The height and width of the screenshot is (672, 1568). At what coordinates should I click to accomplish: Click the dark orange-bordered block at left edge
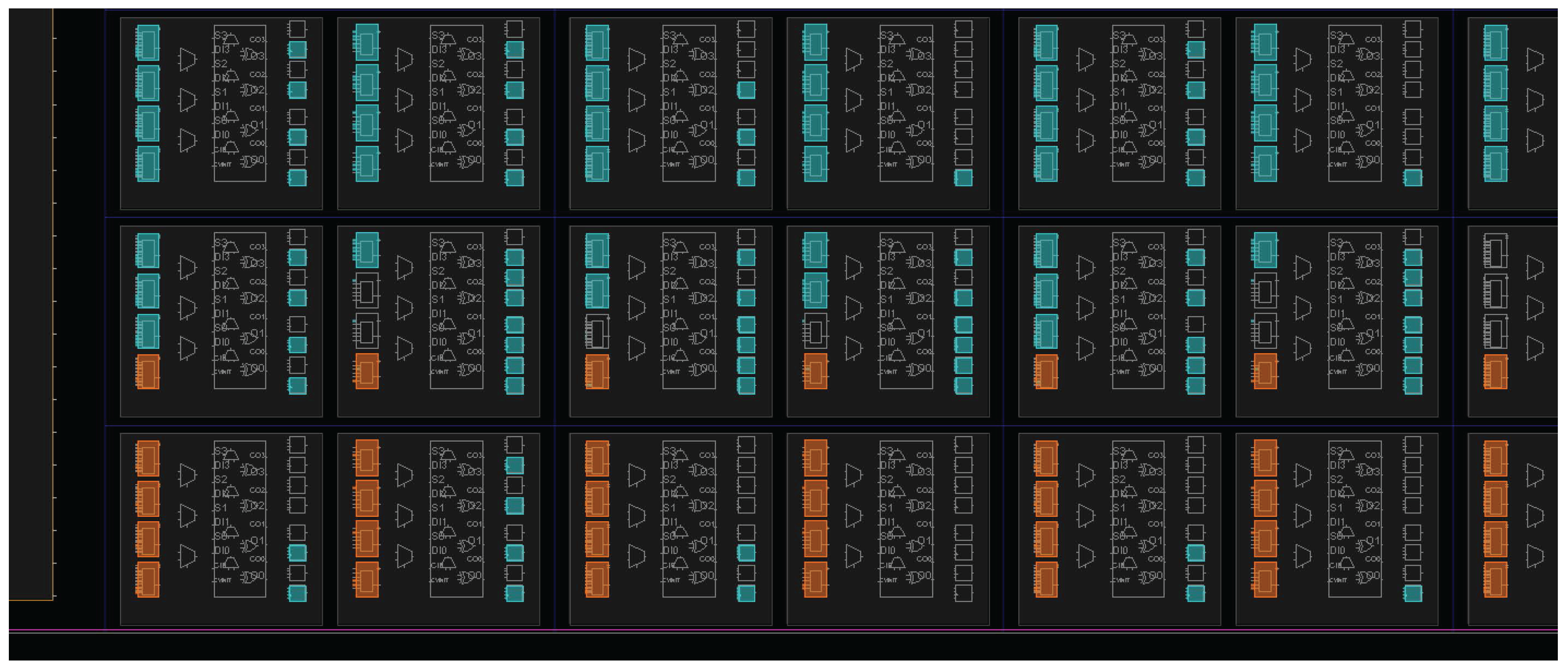pos(31,304)
